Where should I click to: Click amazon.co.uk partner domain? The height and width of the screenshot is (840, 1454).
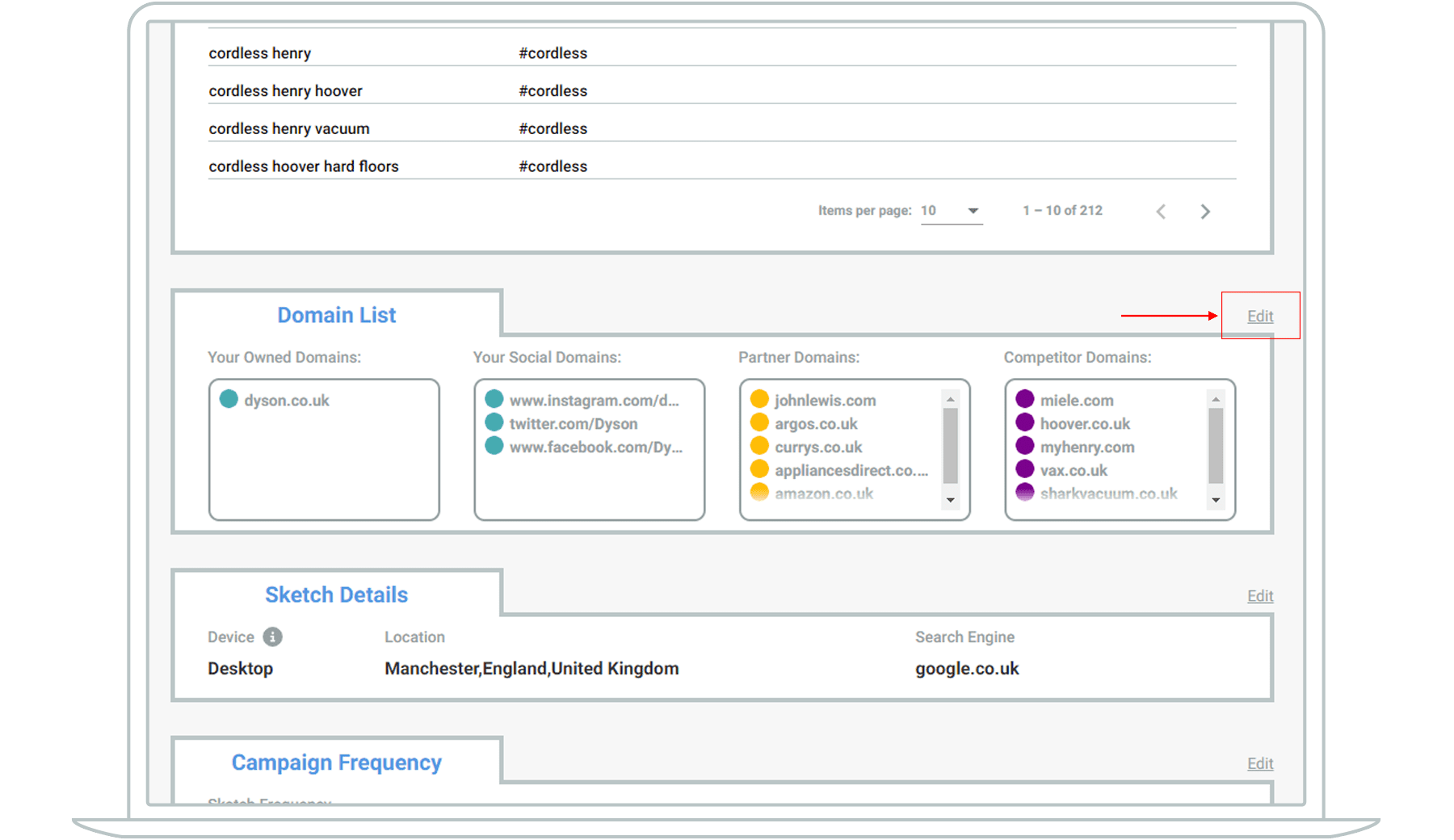[x=824, y=494]
